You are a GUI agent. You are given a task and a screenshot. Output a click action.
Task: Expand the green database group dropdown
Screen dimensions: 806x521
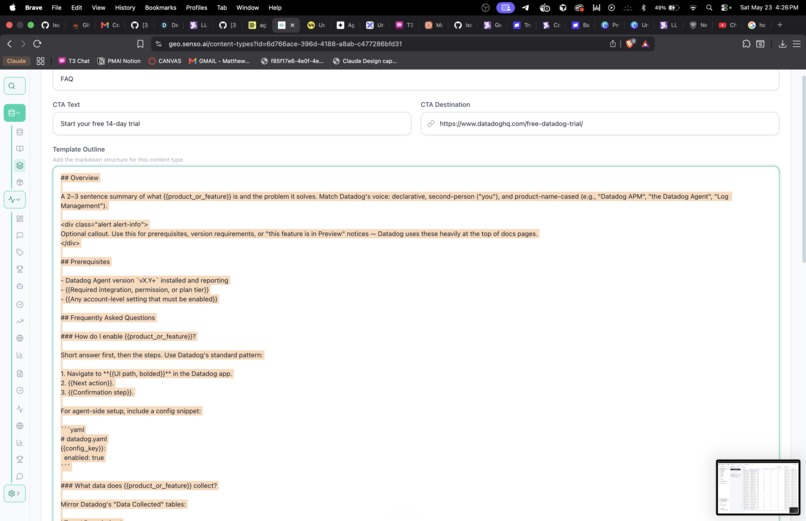pyautogui.click(x=14, y=113)
